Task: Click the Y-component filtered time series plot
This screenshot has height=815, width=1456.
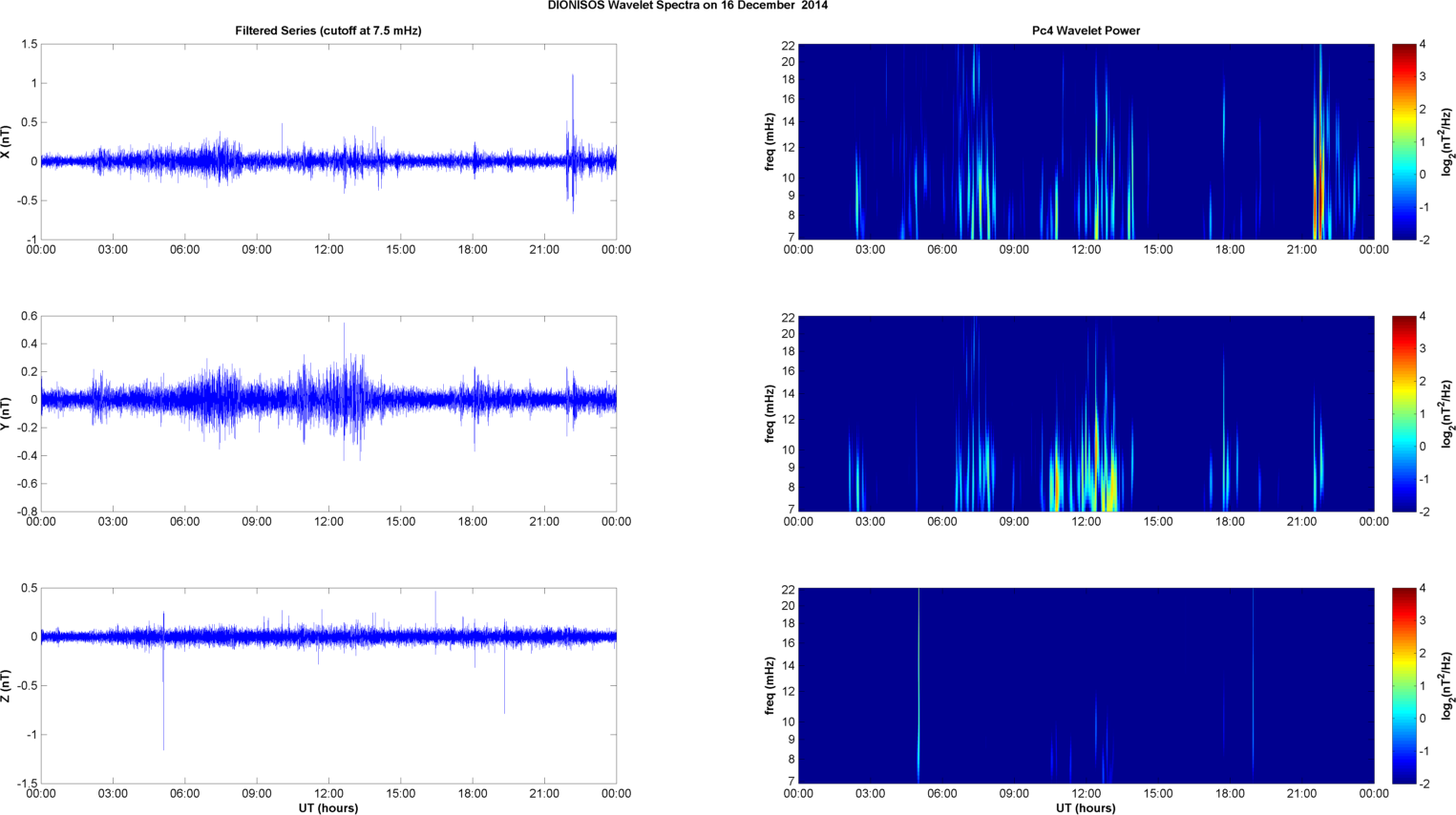Action: tap(328, 414)
